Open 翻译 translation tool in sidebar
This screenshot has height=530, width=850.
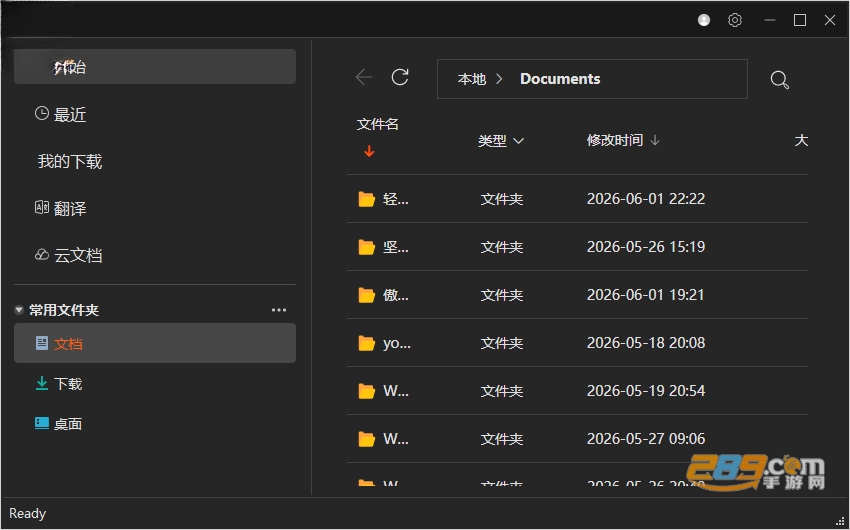click(x=60, y=208)
